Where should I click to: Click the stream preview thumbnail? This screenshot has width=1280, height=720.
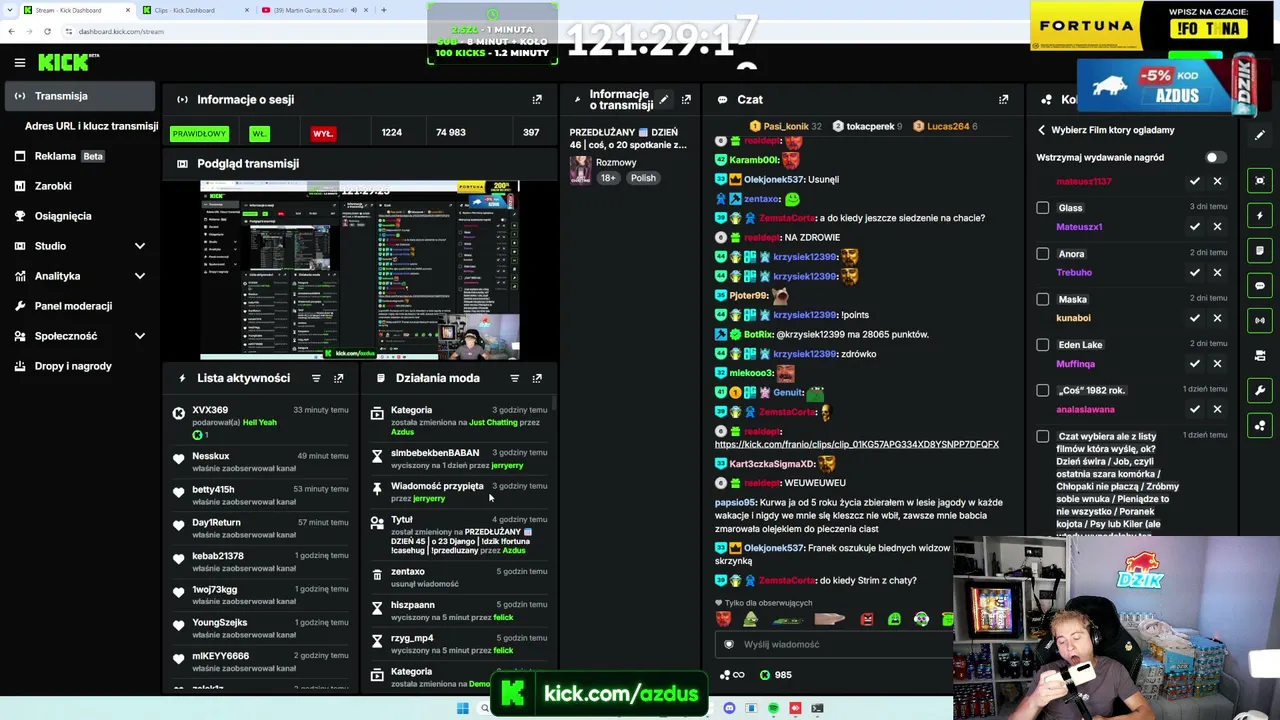coord(360,270)
